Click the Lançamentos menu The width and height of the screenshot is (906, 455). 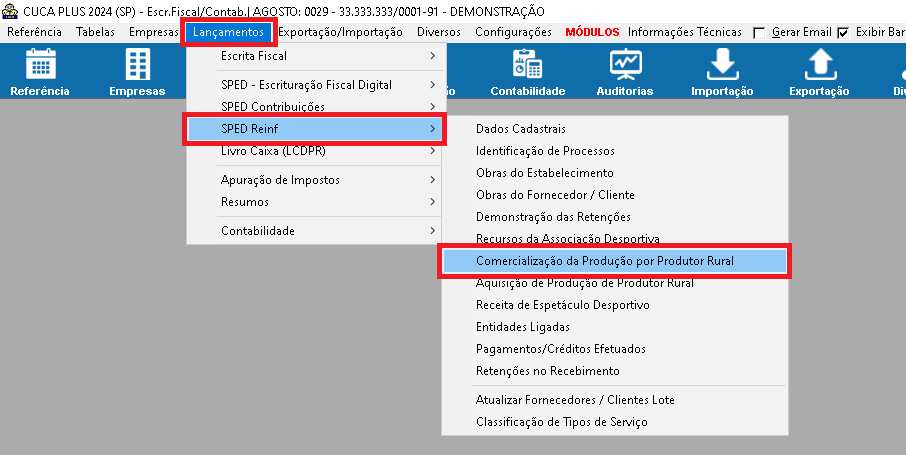[228, 32]
